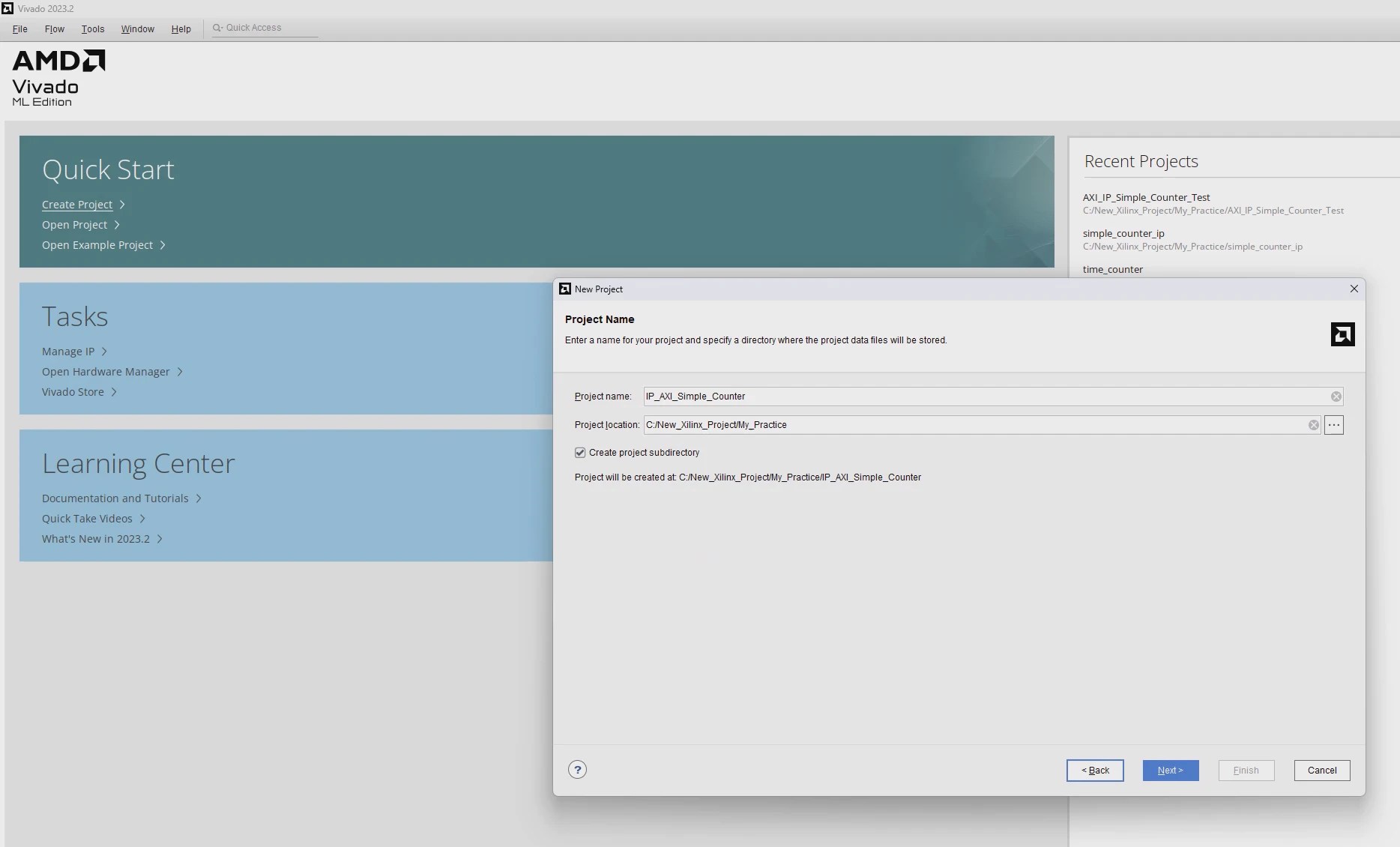The width and height of the screenshot is (1400, 847).
Task: Click the AMD logo in New Project dialog
Action: coord(1342,334)
